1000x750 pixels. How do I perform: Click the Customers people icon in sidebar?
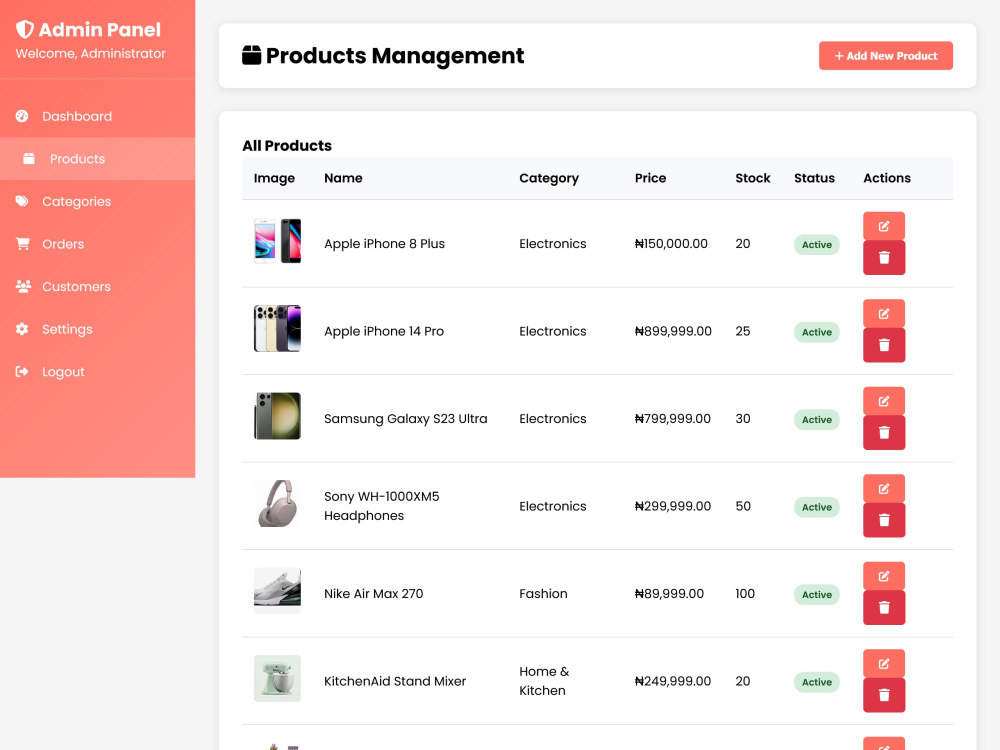(24, 286)
